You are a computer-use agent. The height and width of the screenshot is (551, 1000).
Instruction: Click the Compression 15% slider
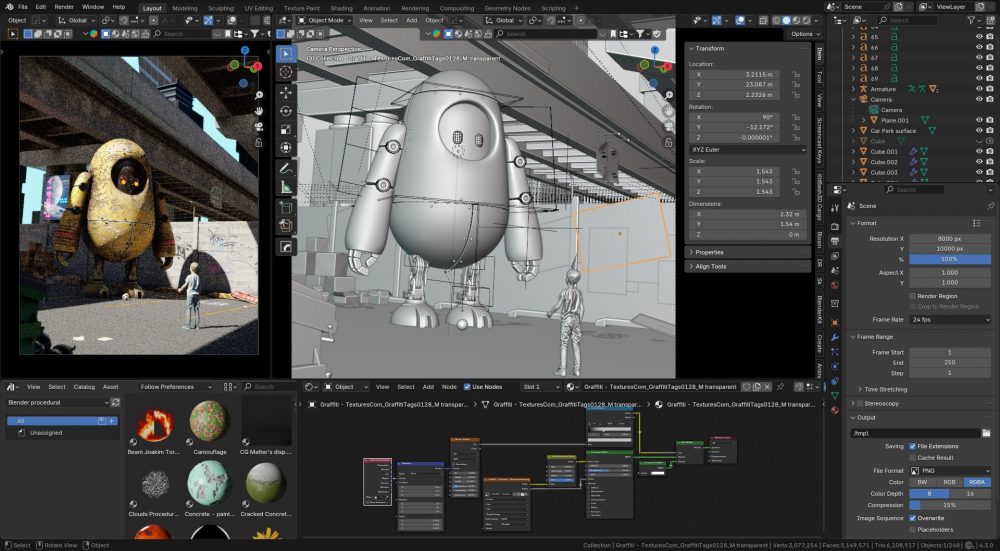click(x=950, y=505)
